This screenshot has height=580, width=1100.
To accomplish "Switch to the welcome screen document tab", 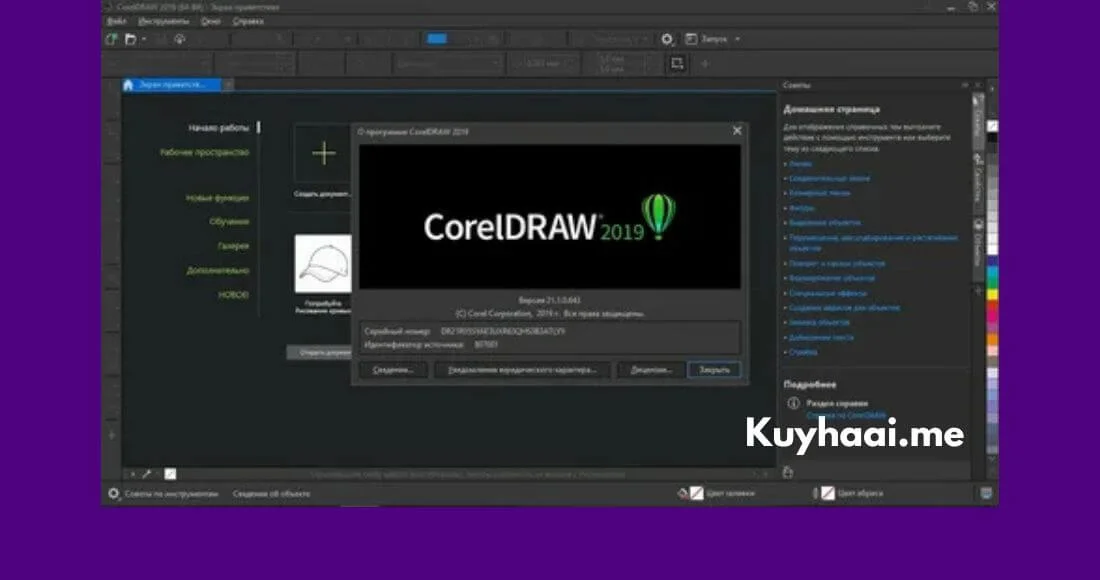I will pyautogui.click(x=172, y=85).
